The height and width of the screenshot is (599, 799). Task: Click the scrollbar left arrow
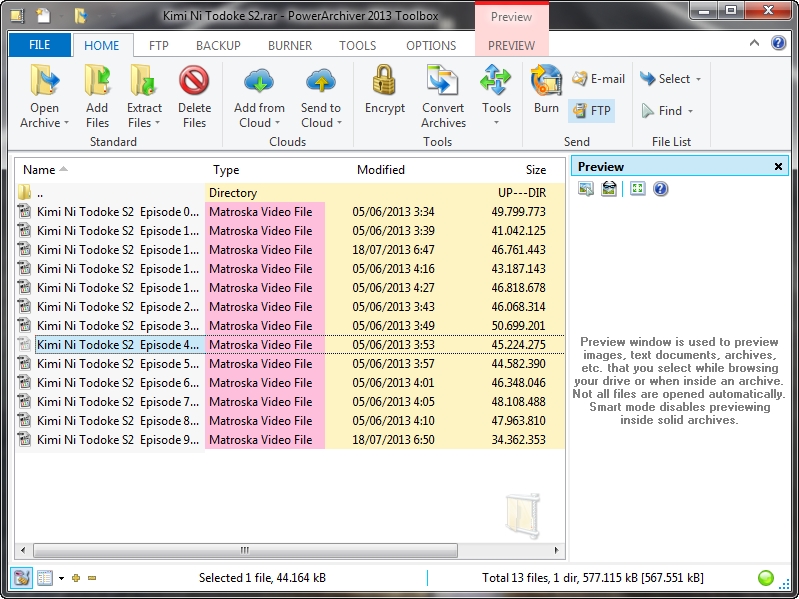point(22,550)
